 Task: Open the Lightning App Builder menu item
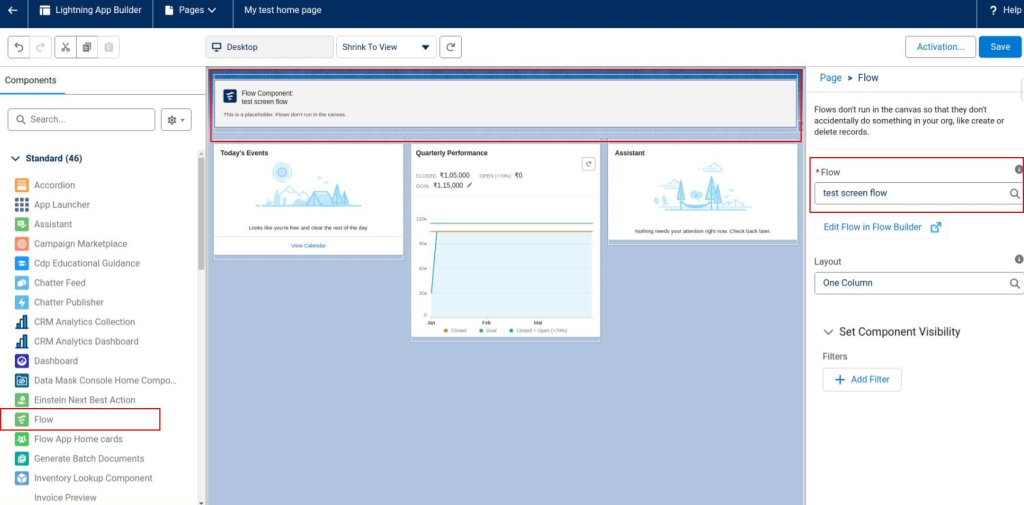pyautogui.click(x=90, y=10)
